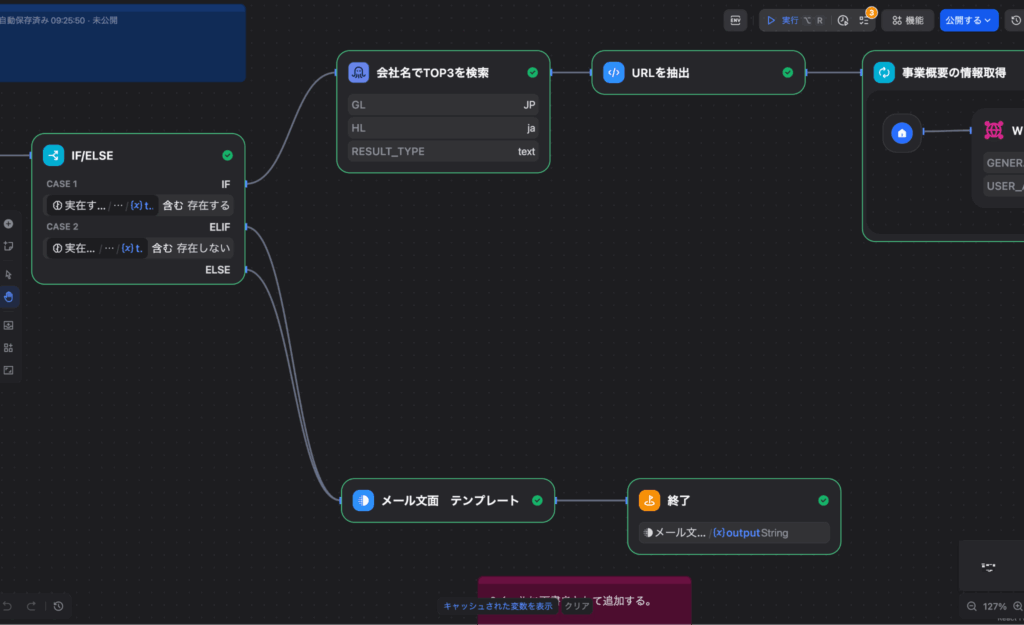Screen dimensions: 1024x625
Task: Open the version history icon
Action: (x=1016, y=20)
